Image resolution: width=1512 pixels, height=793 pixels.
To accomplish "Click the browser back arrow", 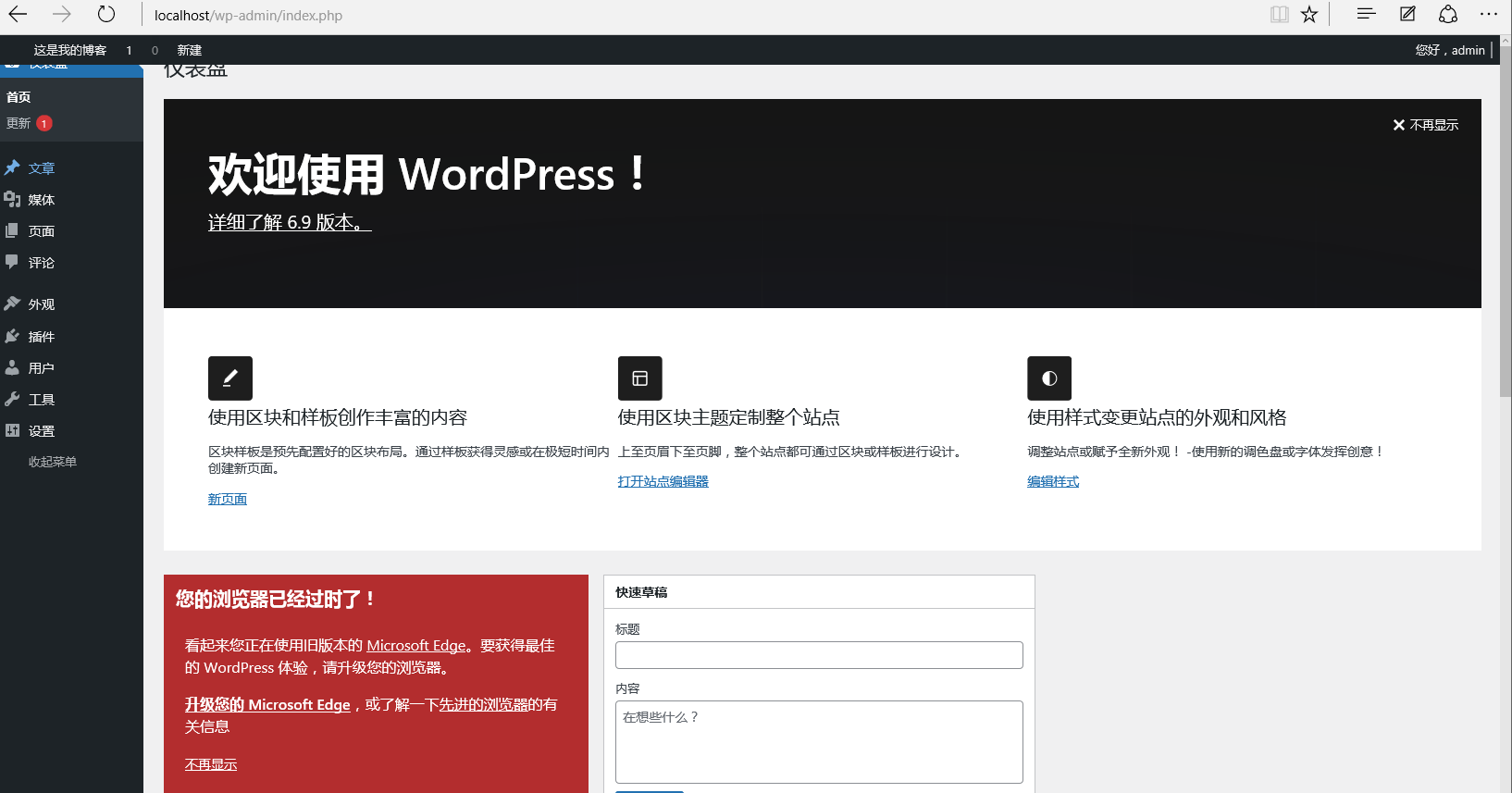I will [x=18, y=14].
